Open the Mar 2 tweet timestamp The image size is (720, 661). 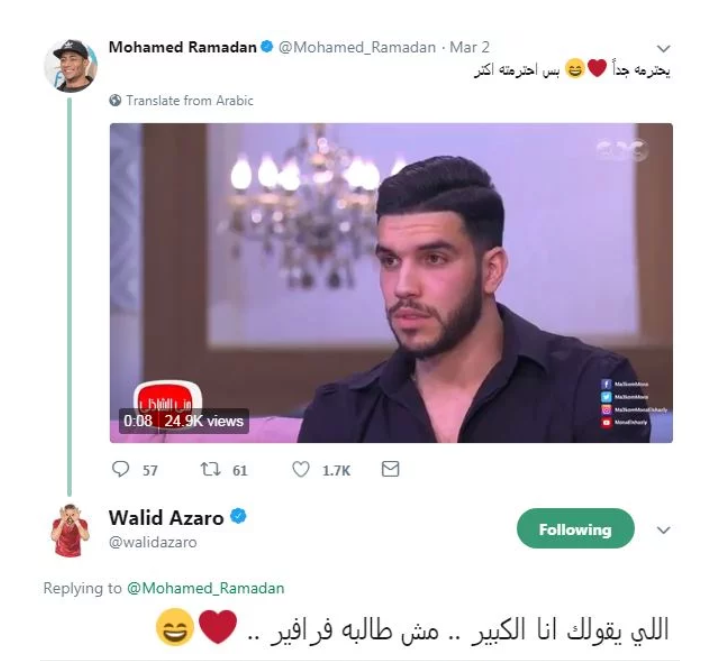[469, 47]
